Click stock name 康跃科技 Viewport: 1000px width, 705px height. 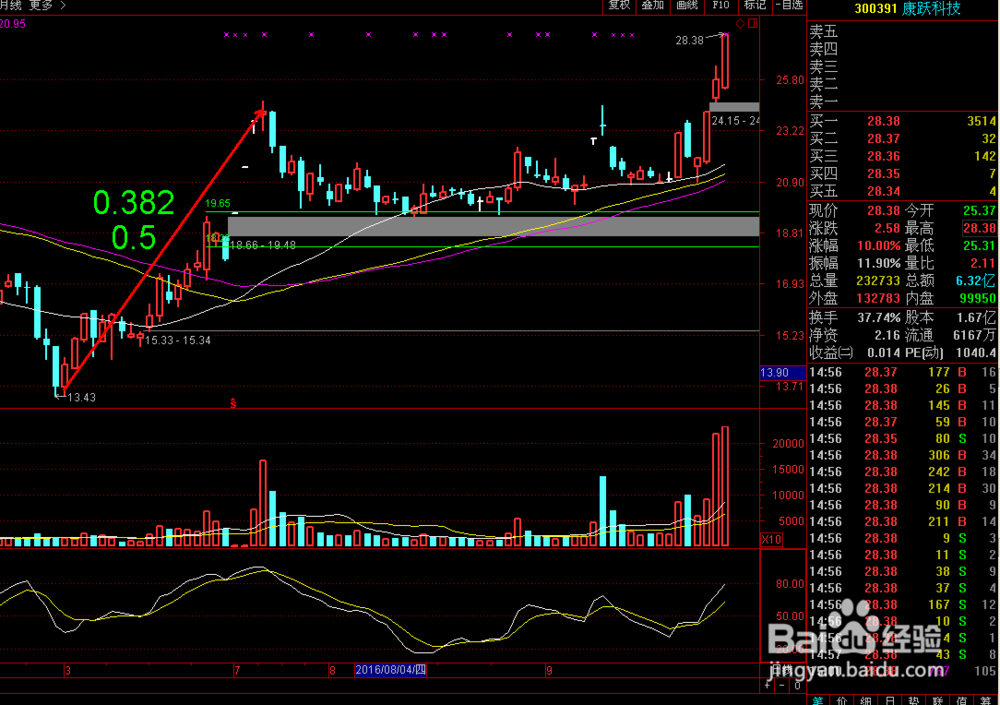tap(931, 8)
